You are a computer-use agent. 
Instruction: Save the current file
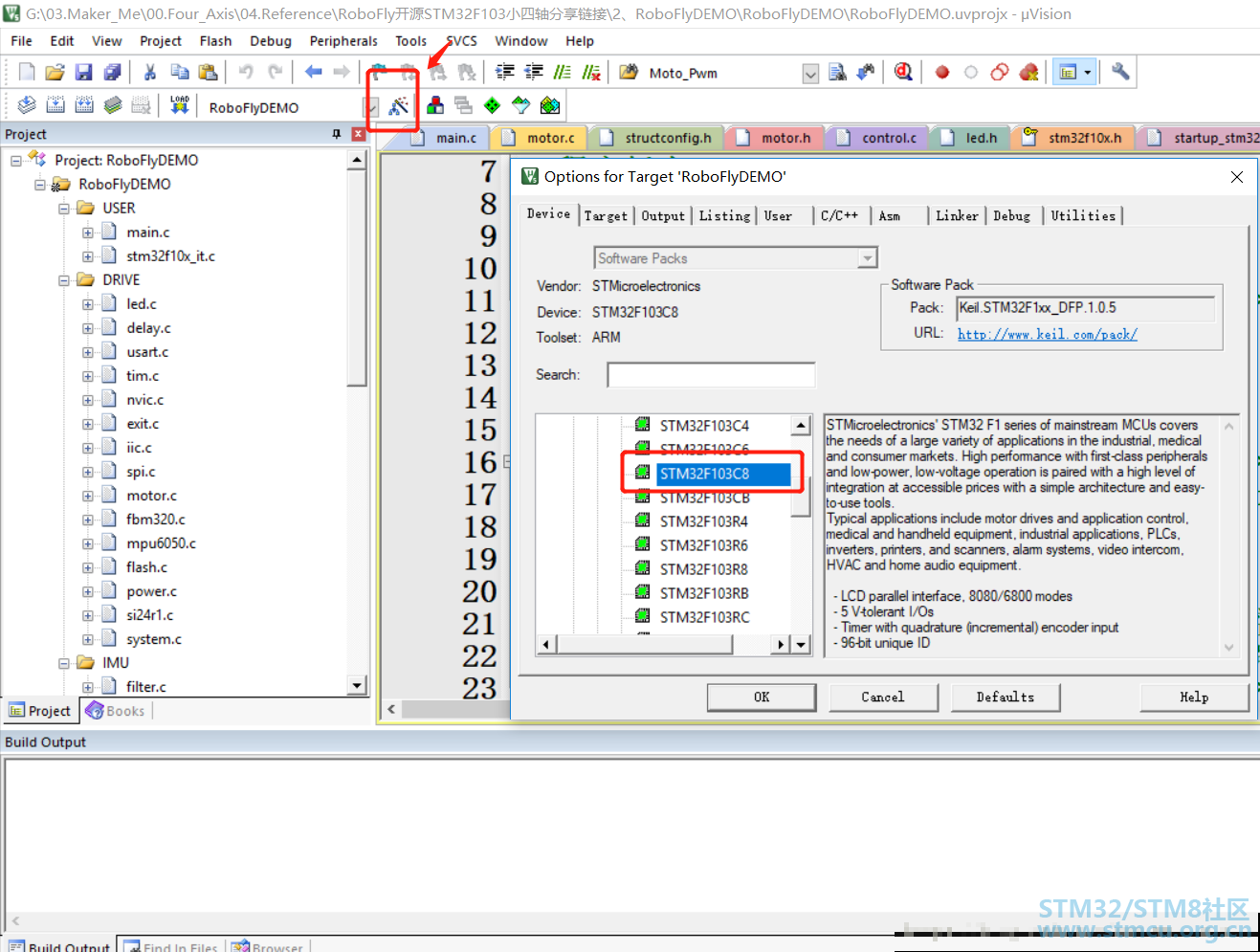click(84, 73)
